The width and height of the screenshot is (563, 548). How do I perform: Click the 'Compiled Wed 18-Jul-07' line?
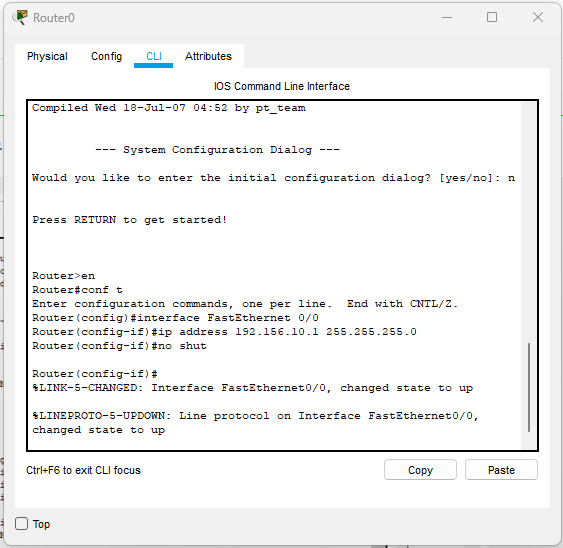[169, 108]
